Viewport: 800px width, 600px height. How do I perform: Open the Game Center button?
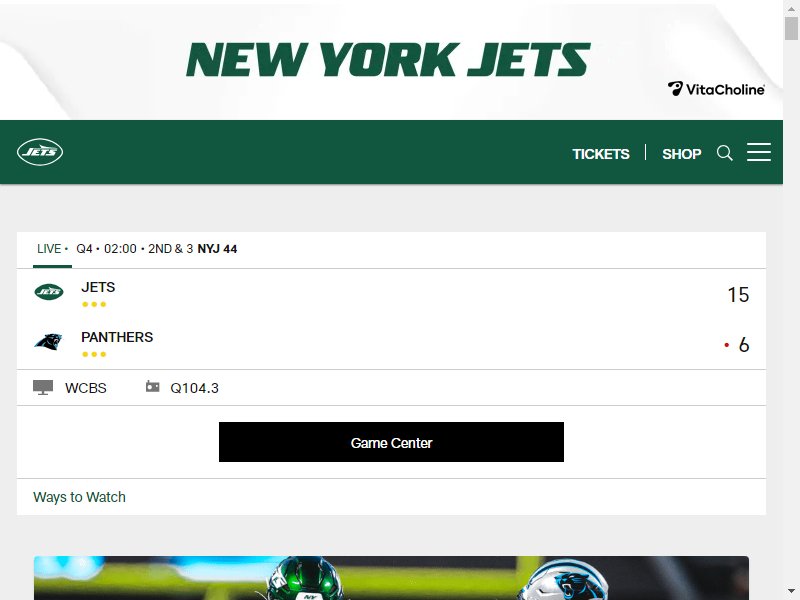(391, 442)
